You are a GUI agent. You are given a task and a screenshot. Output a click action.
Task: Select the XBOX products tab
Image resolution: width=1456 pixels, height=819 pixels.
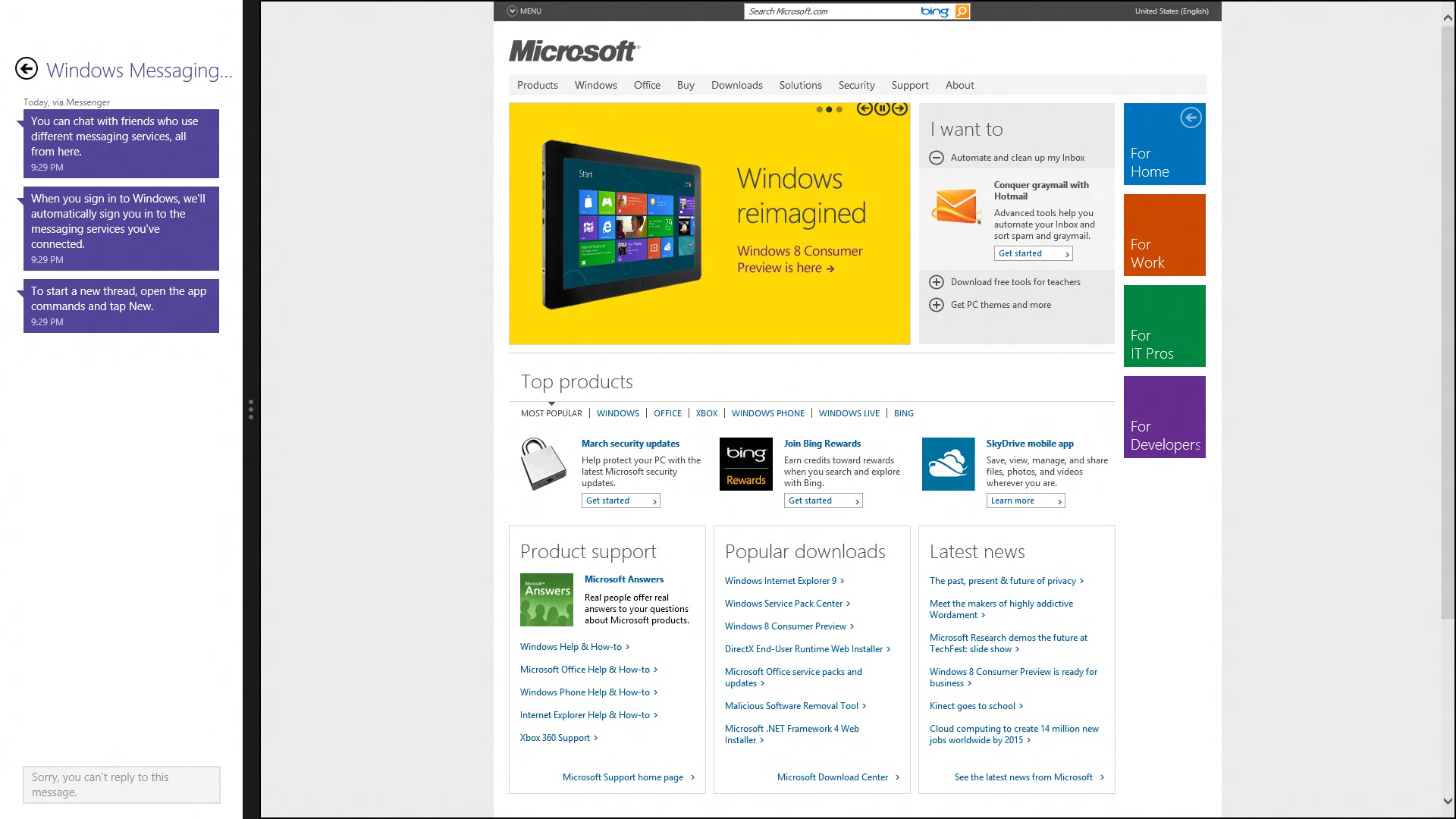pos(707,413)
